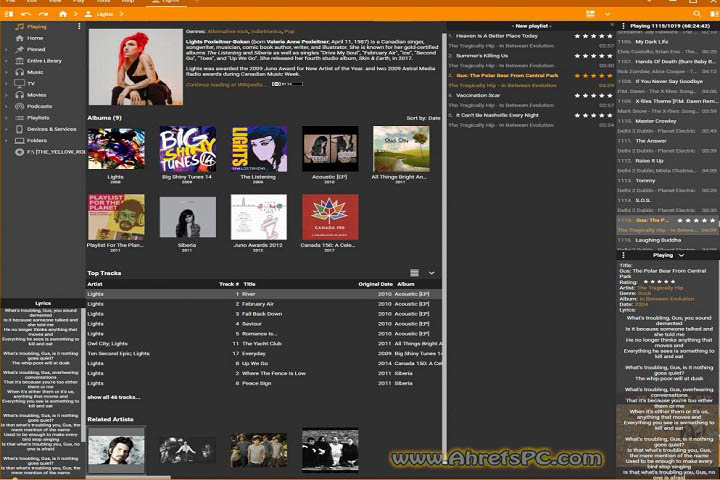The height and width of the screenshot is (480, 720).
Task: Click the Lights artist breadcrumb
Action: click(99, 14)
